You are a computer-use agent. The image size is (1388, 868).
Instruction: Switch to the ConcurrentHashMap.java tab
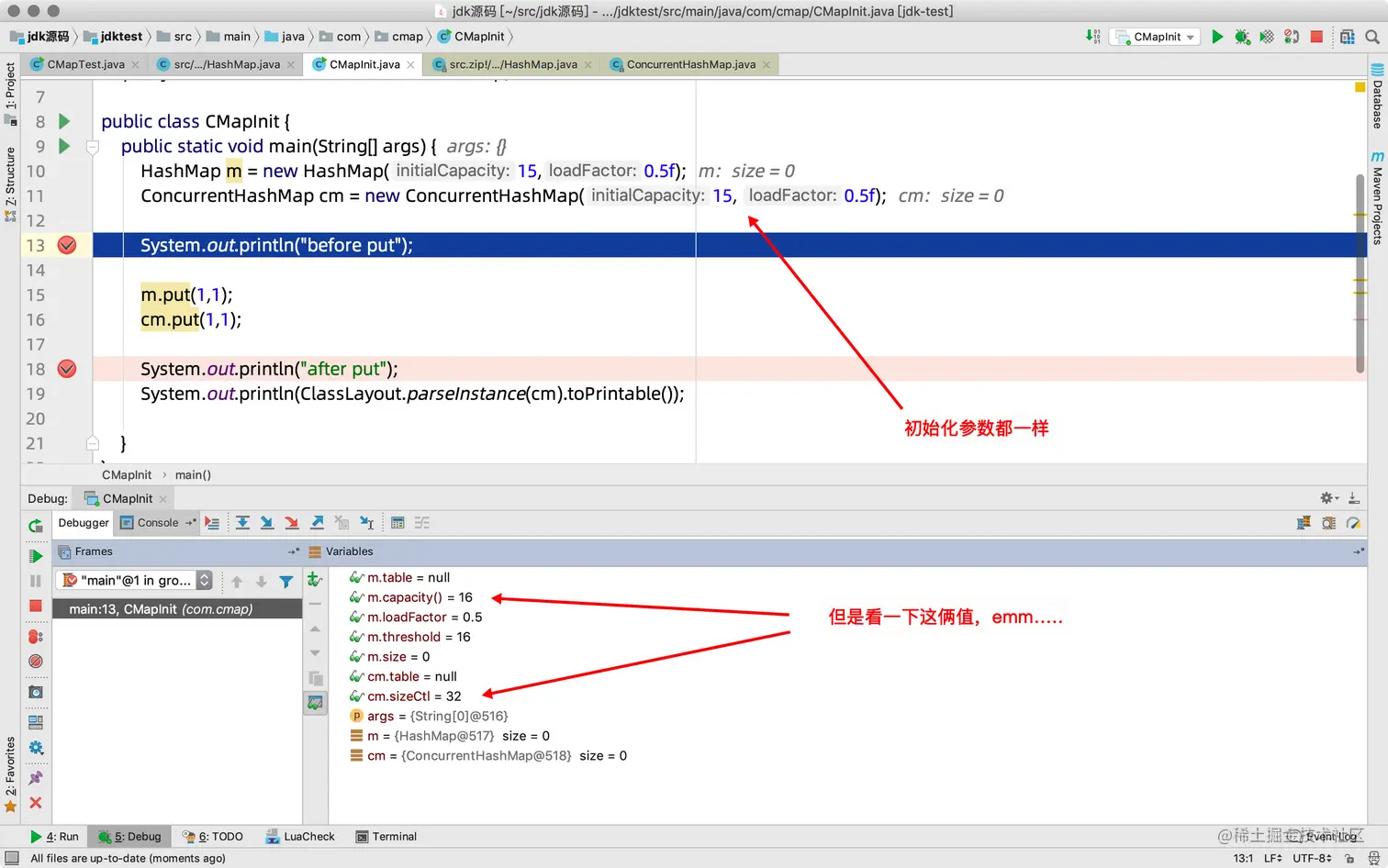(691, 64)
